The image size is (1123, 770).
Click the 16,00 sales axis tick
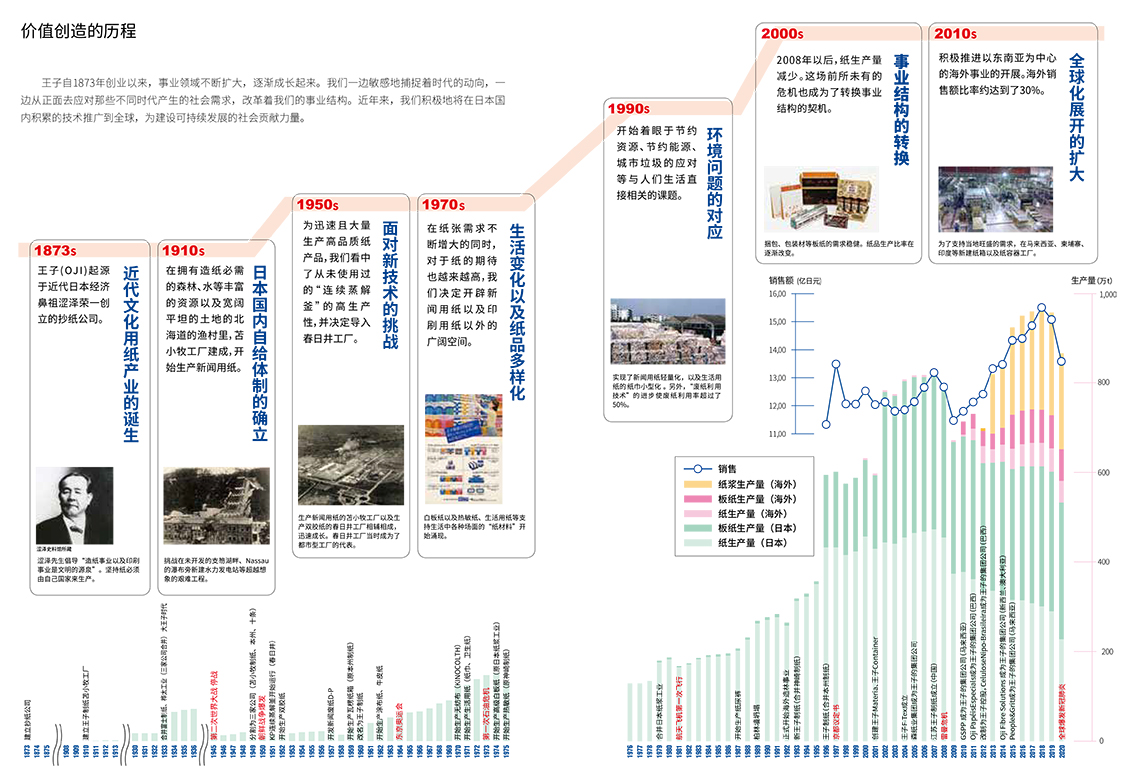click(x=777, y=294)
